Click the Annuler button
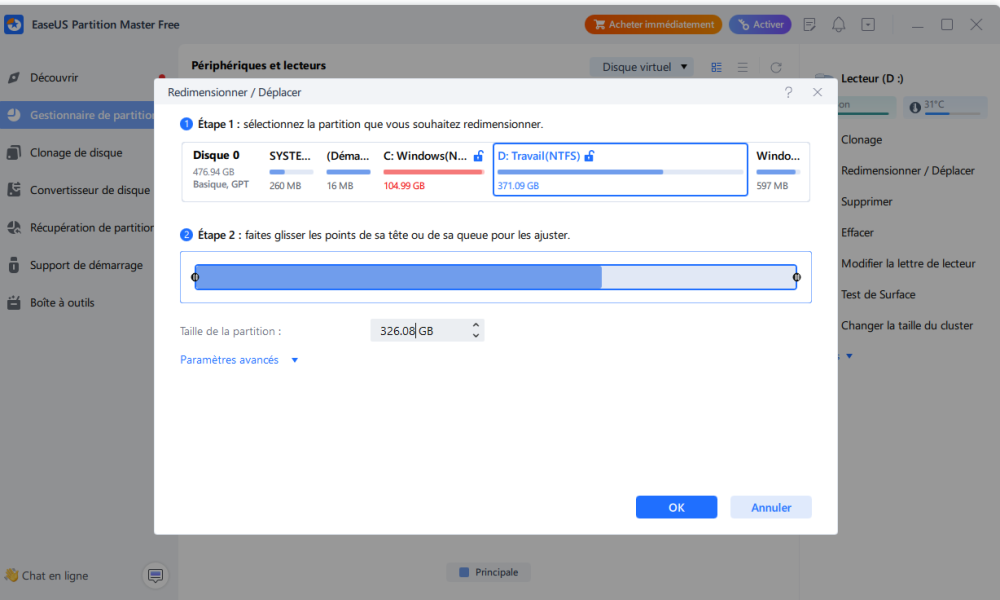Viewport: 1000px width, 600px height. coord(770,508)
